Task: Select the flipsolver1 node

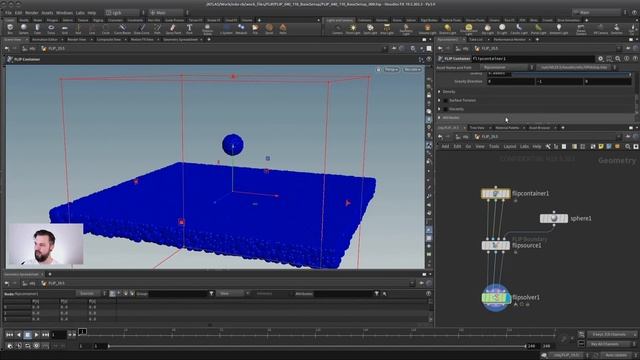Action: click(496, 298)
